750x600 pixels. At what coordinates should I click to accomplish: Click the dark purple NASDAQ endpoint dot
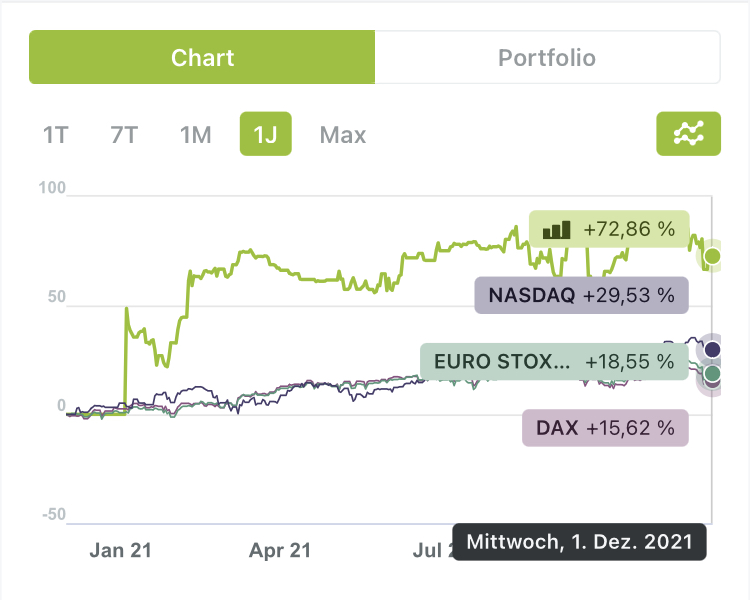712,349
